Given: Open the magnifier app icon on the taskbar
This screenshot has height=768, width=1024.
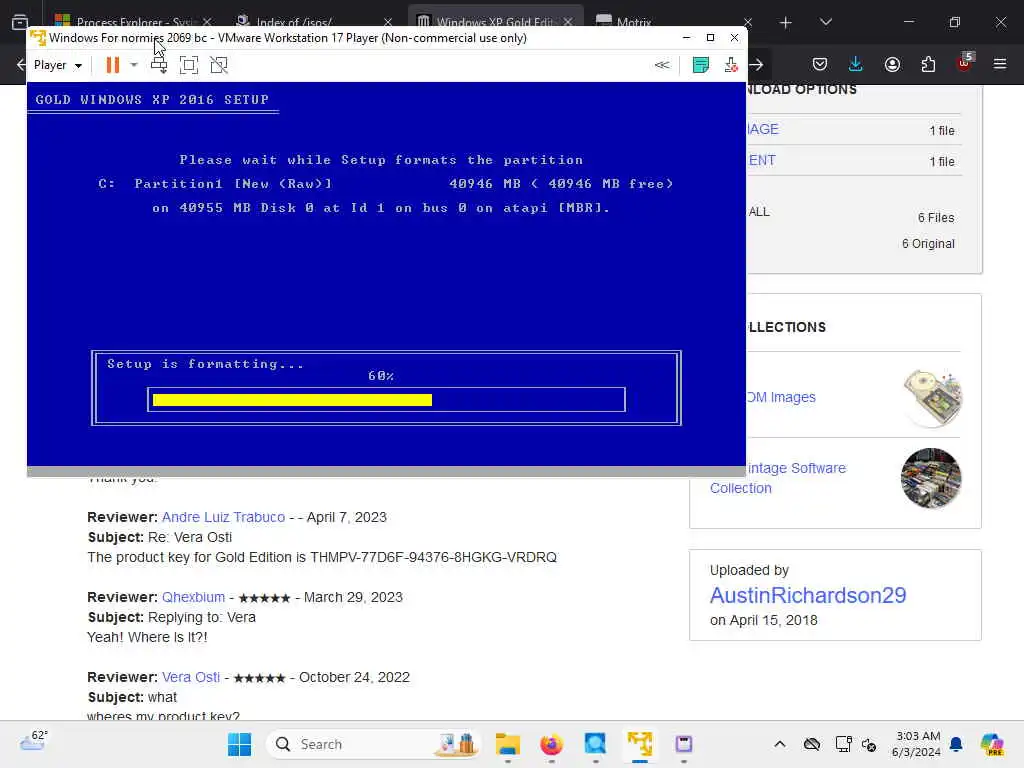Looking at the screenshot, I should [x=596, y=744].
